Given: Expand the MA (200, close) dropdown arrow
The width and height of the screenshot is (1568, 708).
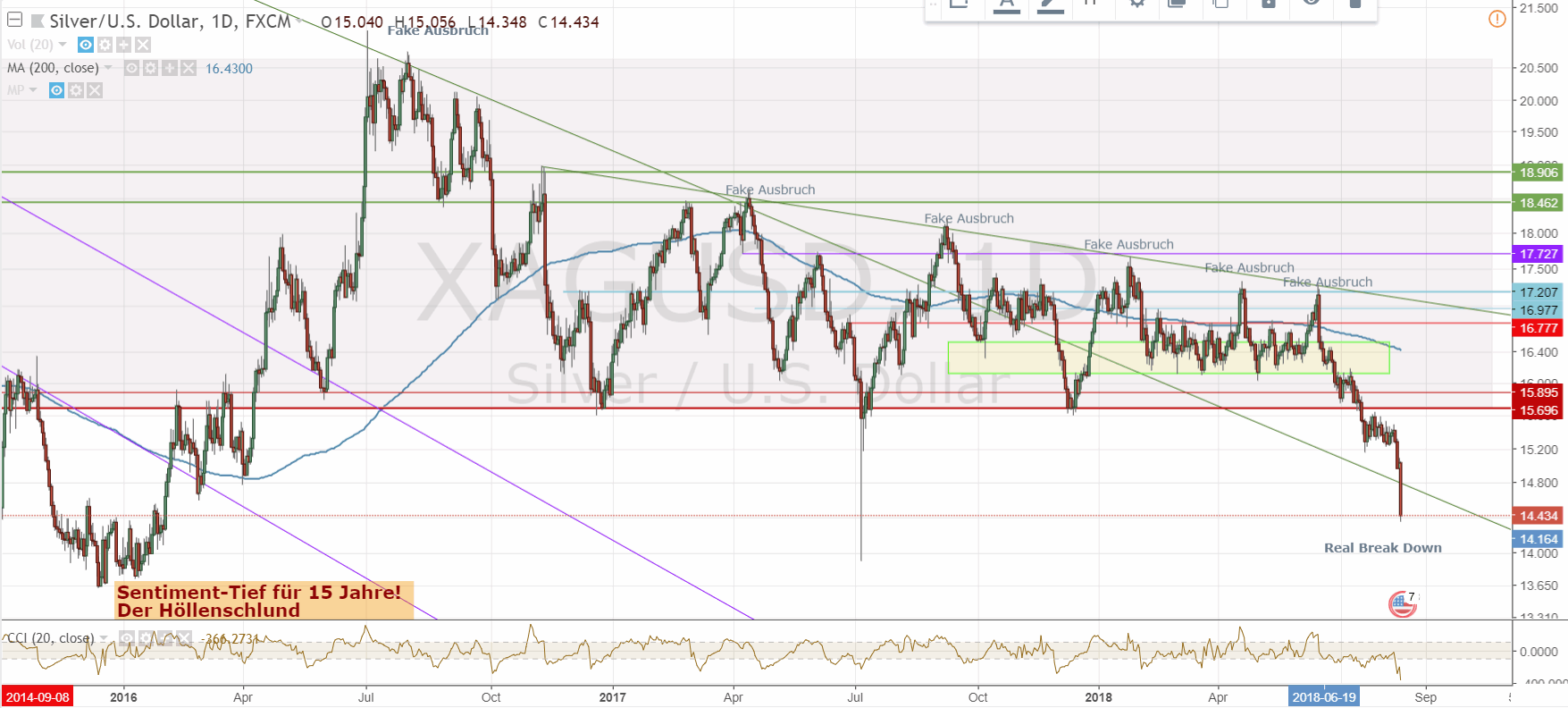Looking at the screenshot, I should click(108, 68).
